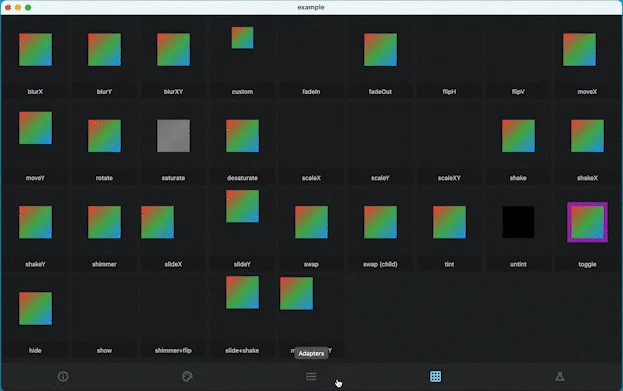623x391 pixels.
Task: Click the 'moveY' label
Action: [35, 178]
